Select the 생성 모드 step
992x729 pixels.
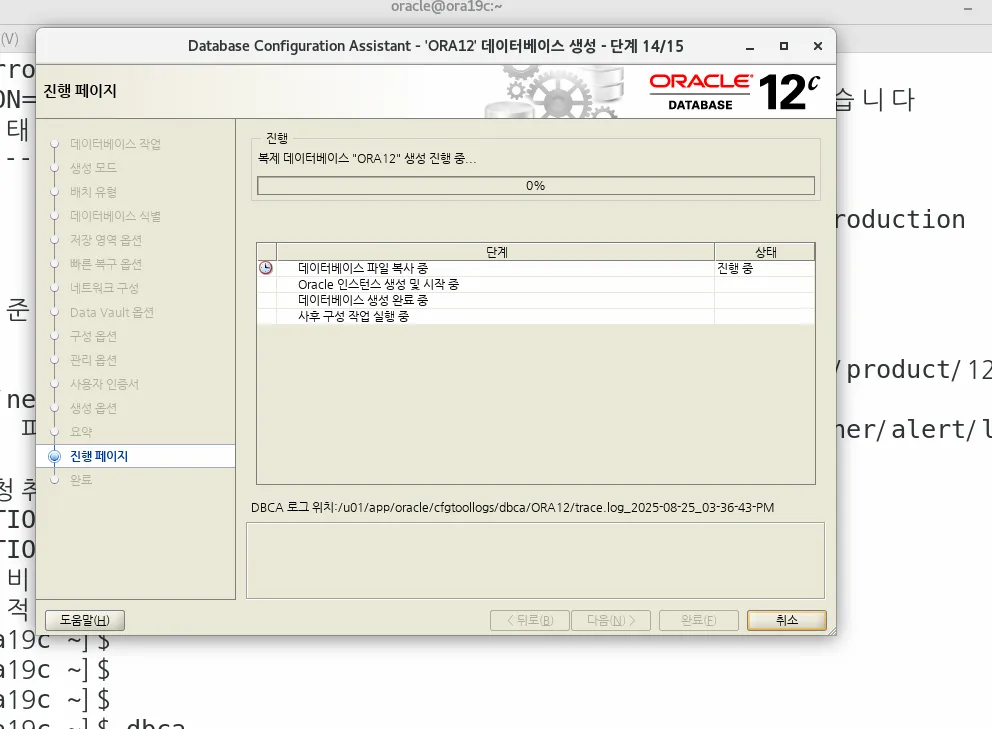[93, 168]
